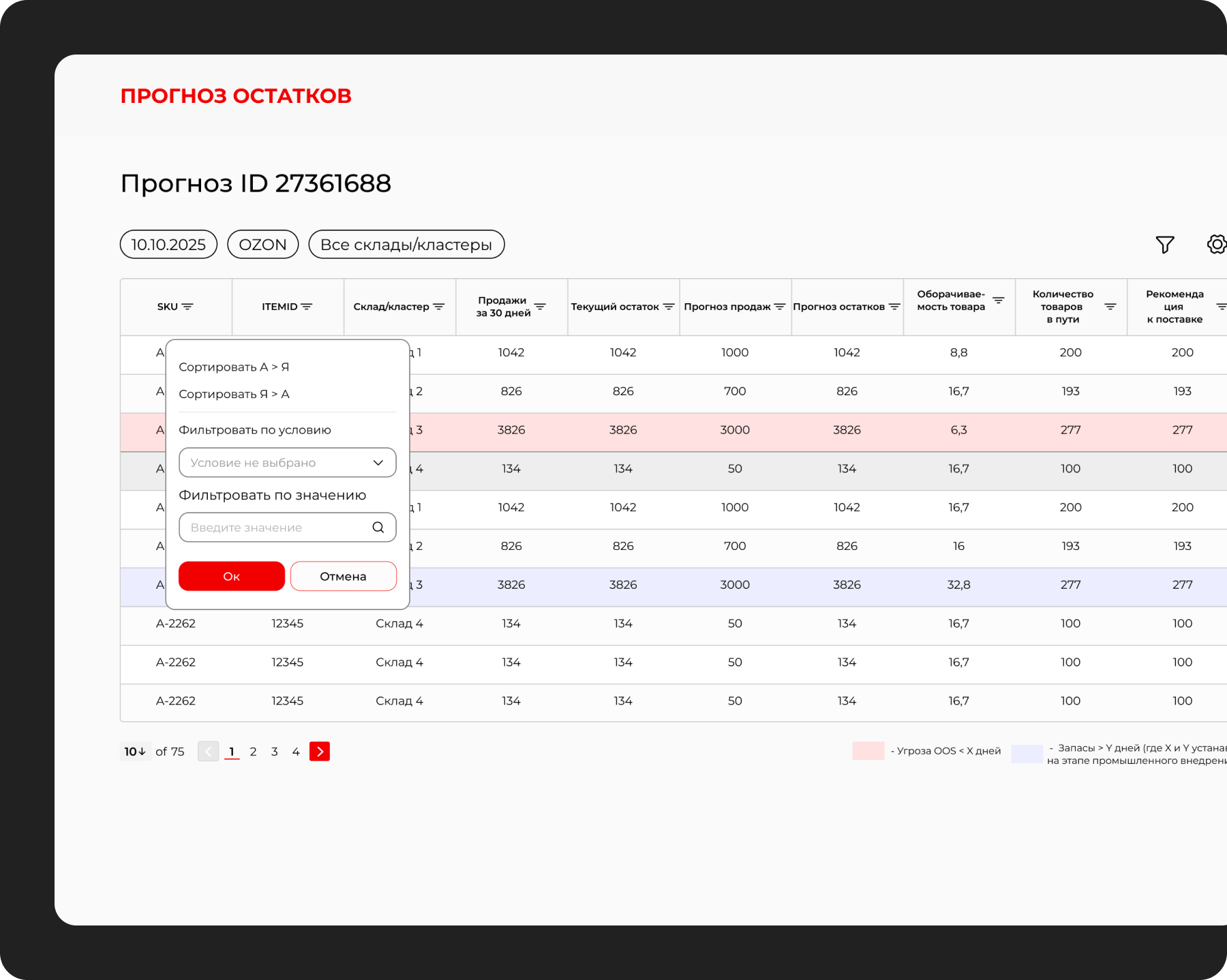Viewport: 1227px width, 980px height.
Task: Open Текущий остаток column filter icon
Action: [x=669, y=307]
